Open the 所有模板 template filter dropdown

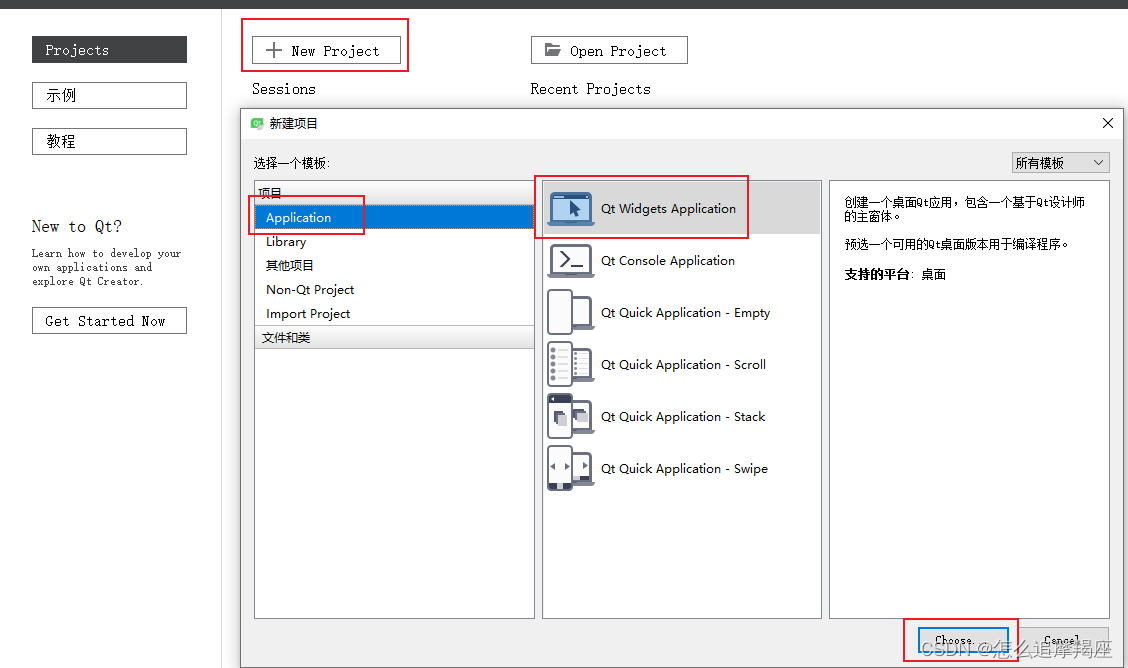1060,163
